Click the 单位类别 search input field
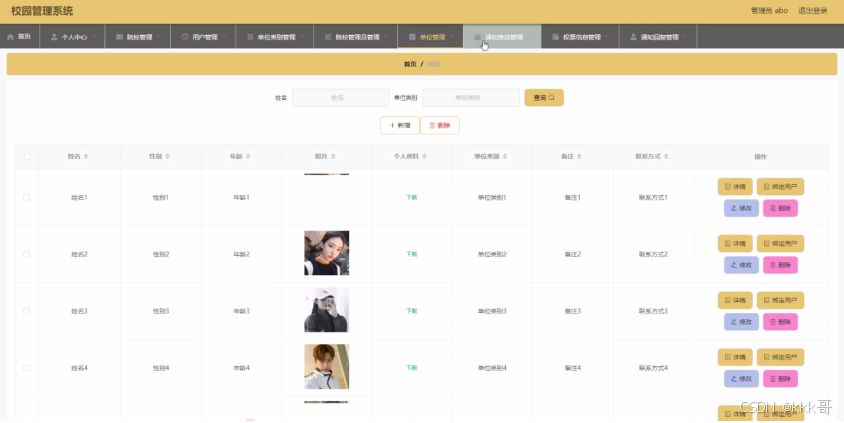 coord(471,98)
